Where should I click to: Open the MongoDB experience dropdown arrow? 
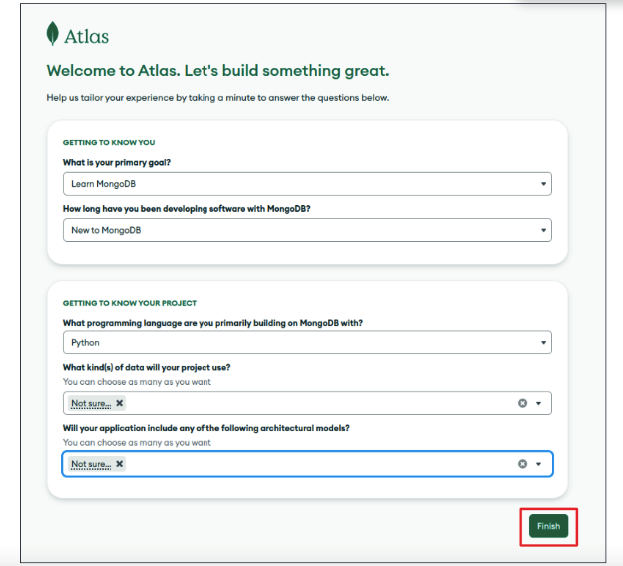click(x=543, y=230)
